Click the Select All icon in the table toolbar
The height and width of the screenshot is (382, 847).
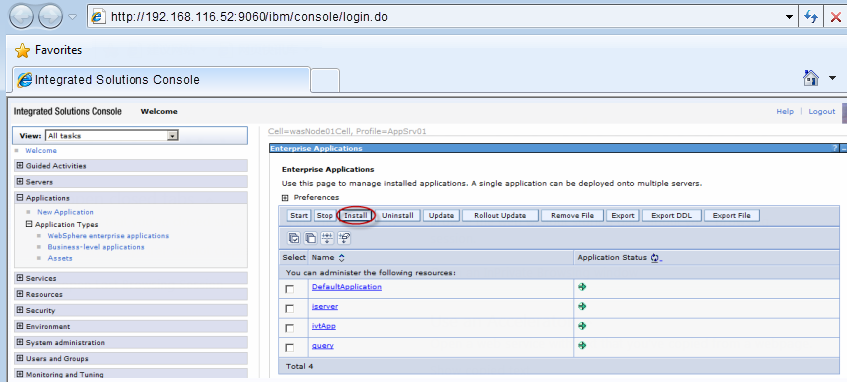tap(294, 238)
